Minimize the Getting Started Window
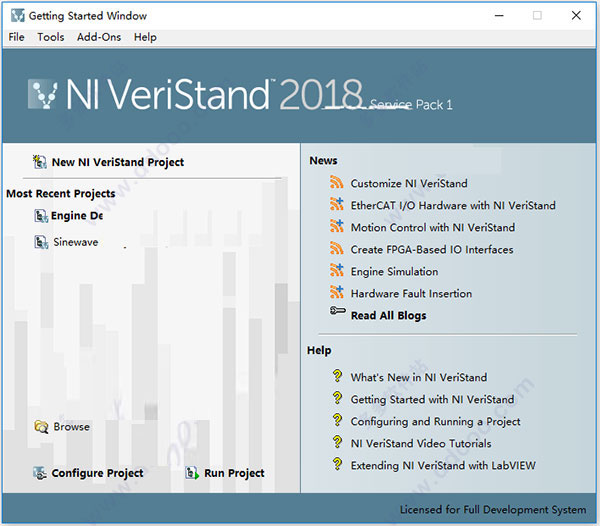 click(x=499, y=16)
